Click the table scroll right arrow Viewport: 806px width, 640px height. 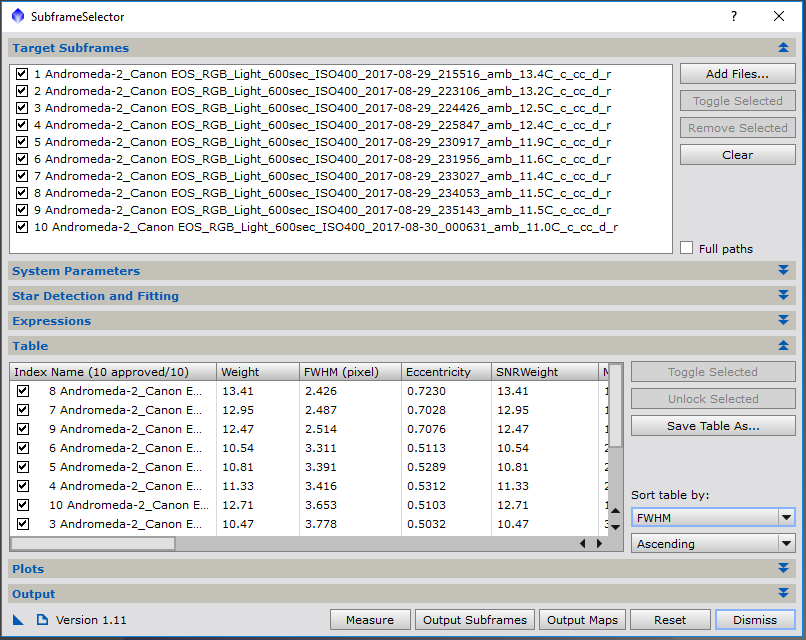[599, 543]
